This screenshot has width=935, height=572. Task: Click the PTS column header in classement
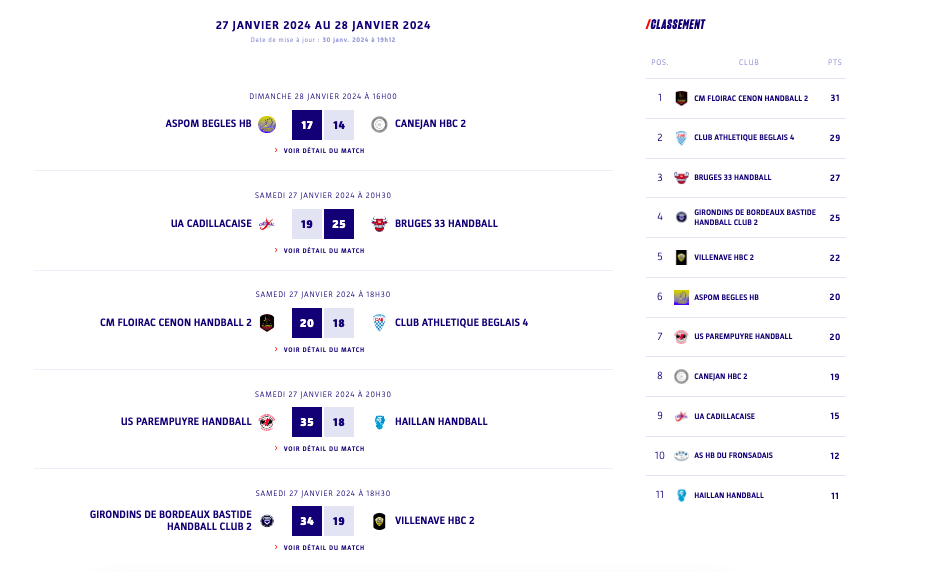[835, 62]
